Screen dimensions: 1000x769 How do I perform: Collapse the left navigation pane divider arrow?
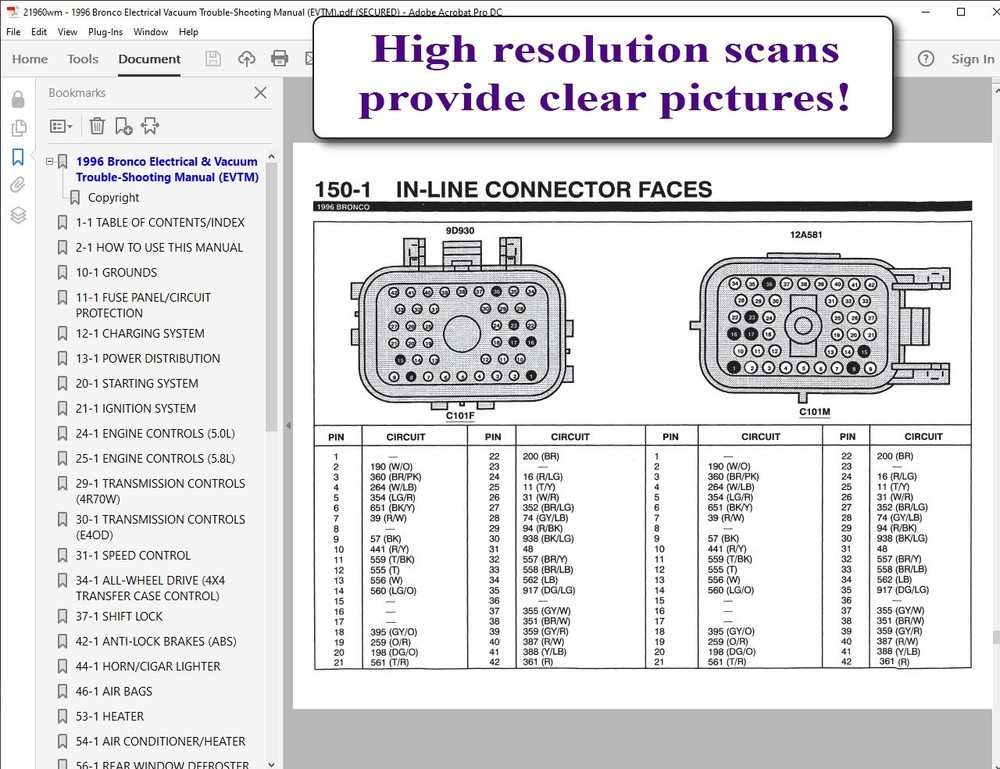[288, 426]
